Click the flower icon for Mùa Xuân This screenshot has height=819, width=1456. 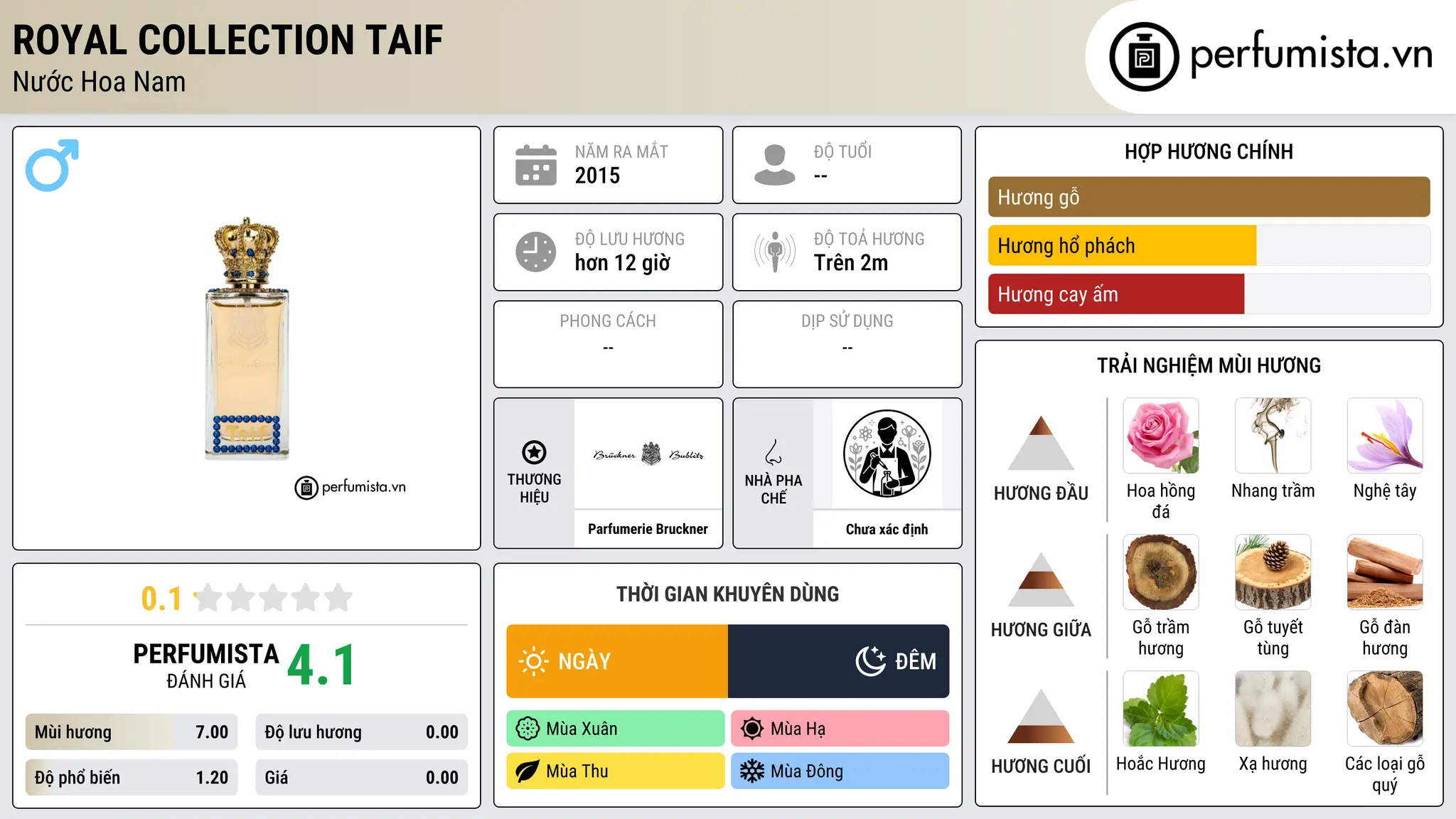[528, 729]
